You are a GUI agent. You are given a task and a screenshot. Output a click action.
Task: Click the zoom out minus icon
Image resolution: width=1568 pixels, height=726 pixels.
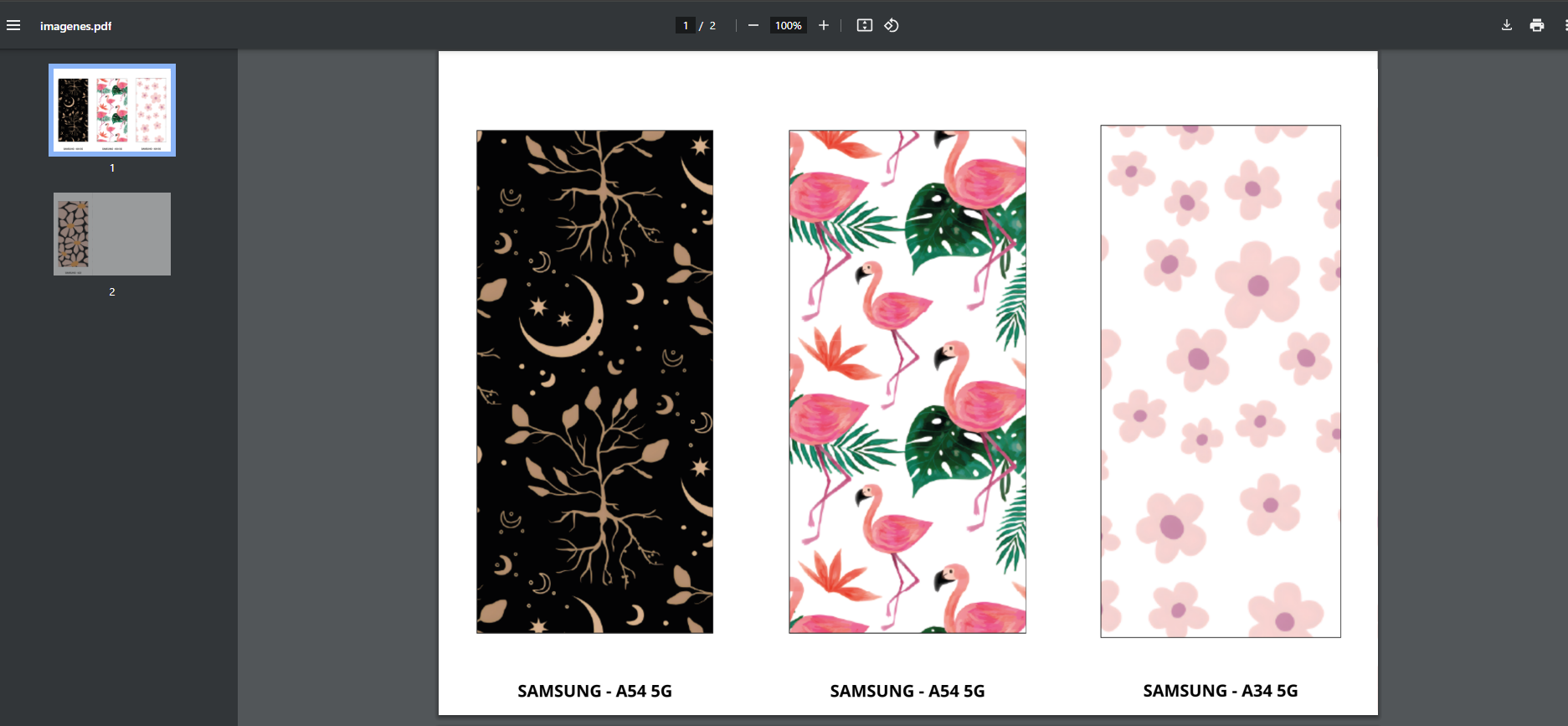[x=753, y=25]
